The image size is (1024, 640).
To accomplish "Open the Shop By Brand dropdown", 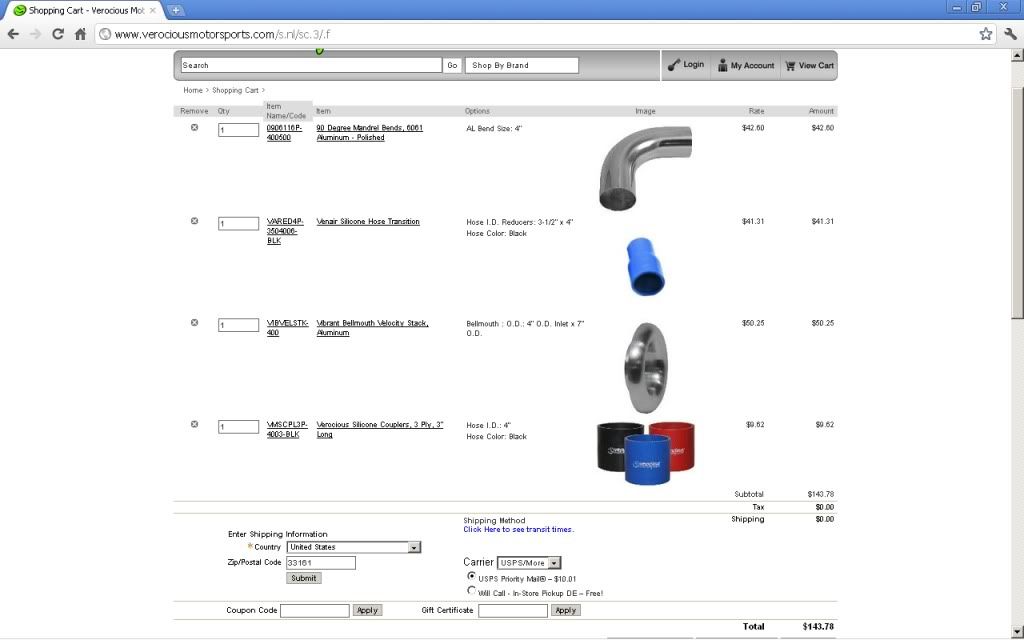I will pyautogui.click(x=522, y=65).
